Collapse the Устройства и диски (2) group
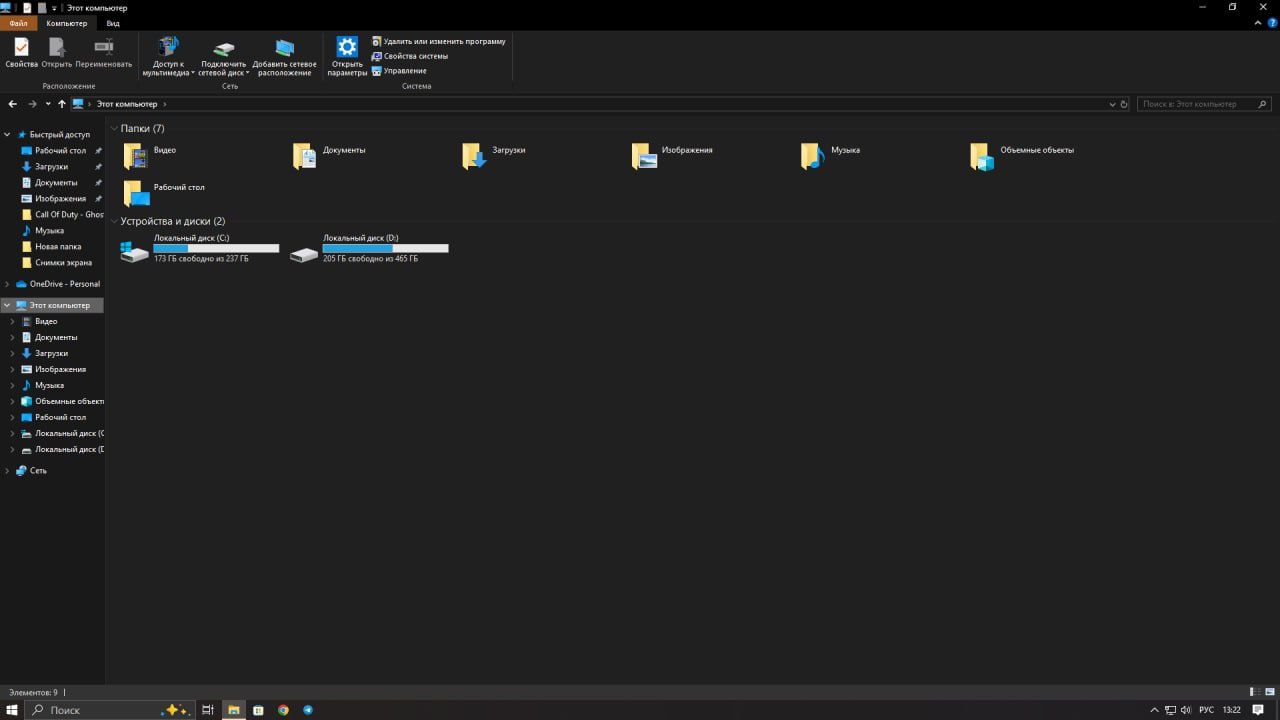The width and height of the screenshot is (1280, 720). tap(114, 221)
